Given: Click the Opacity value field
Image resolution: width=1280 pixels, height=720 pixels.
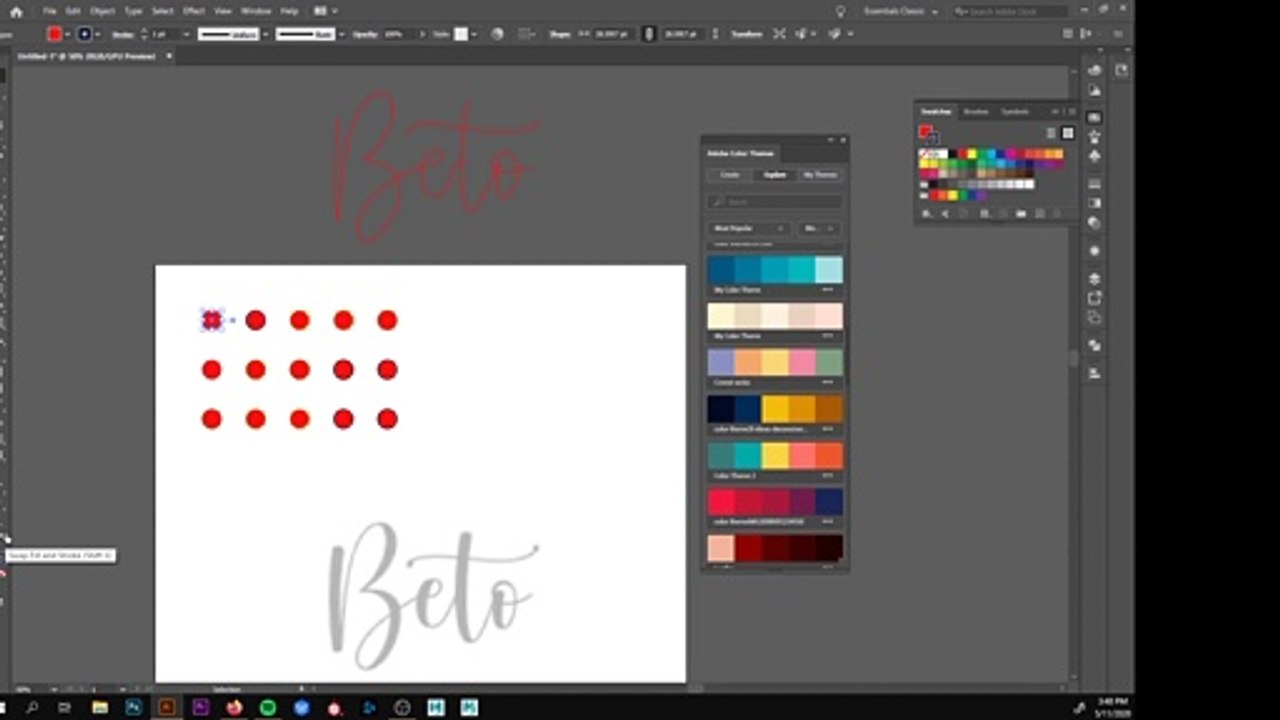Looking at the screenshot, I should pos(396,33).
